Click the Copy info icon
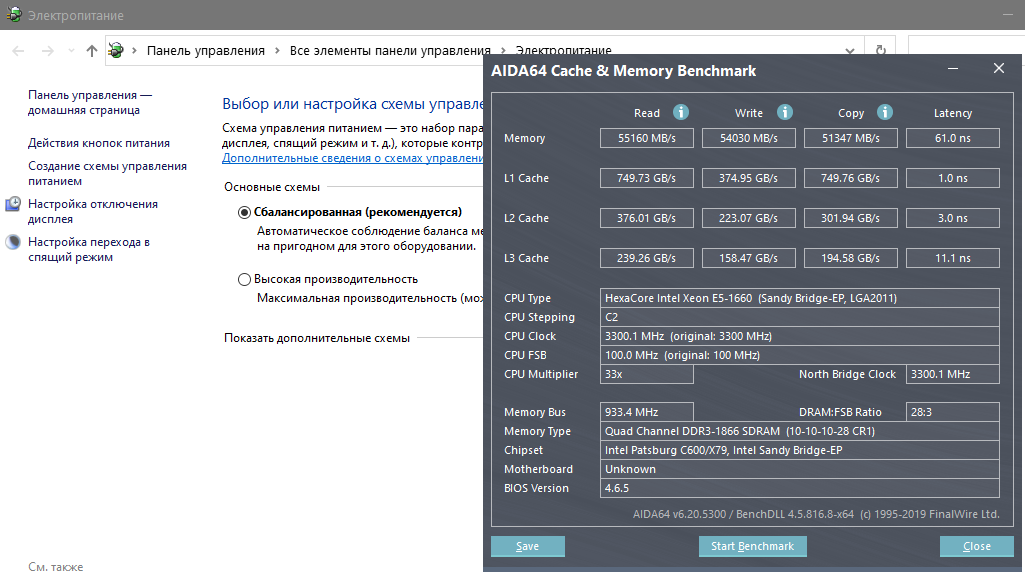Screen dimensions: 1025x575 pos(884,112)
